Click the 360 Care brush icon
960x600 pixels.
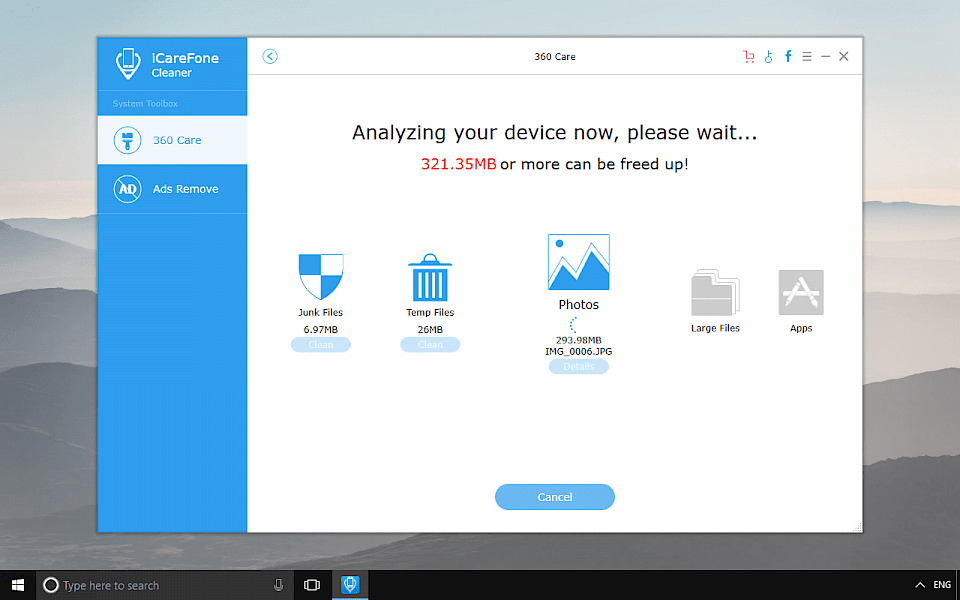tap(127, 140)
